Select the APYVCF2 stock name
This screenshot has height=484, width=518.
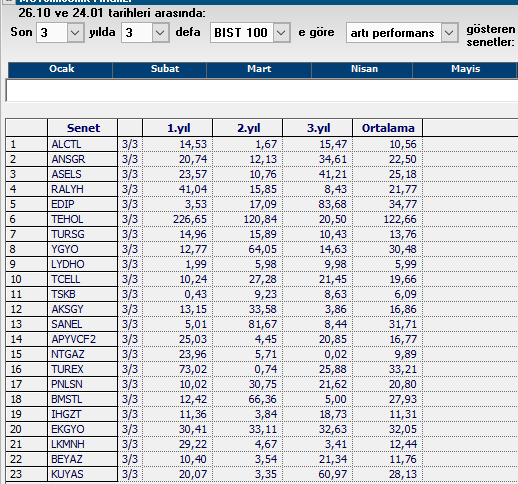tap(73, 339)
